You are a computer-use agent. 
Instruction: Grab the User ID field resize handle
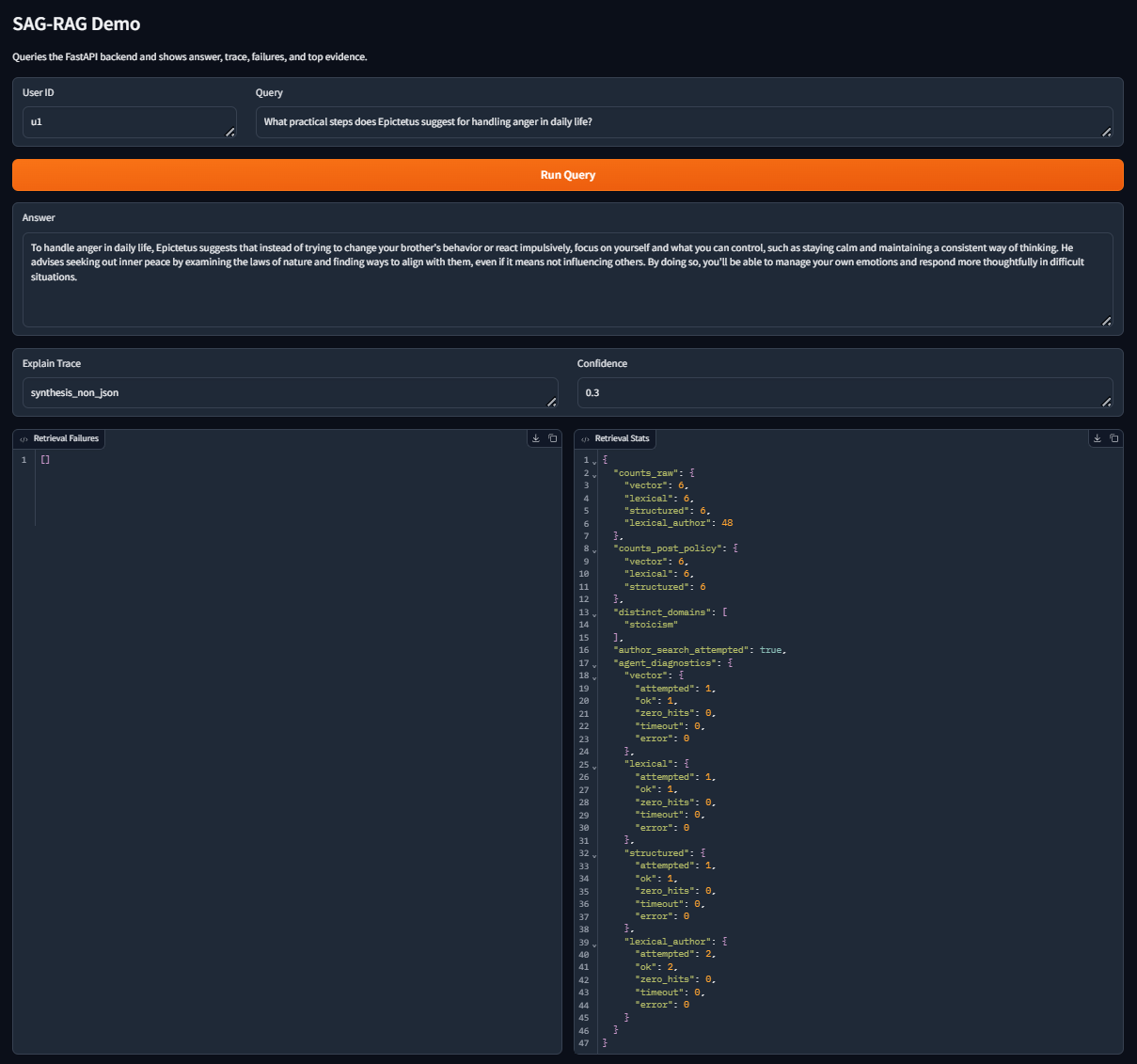tap(230, 133)
